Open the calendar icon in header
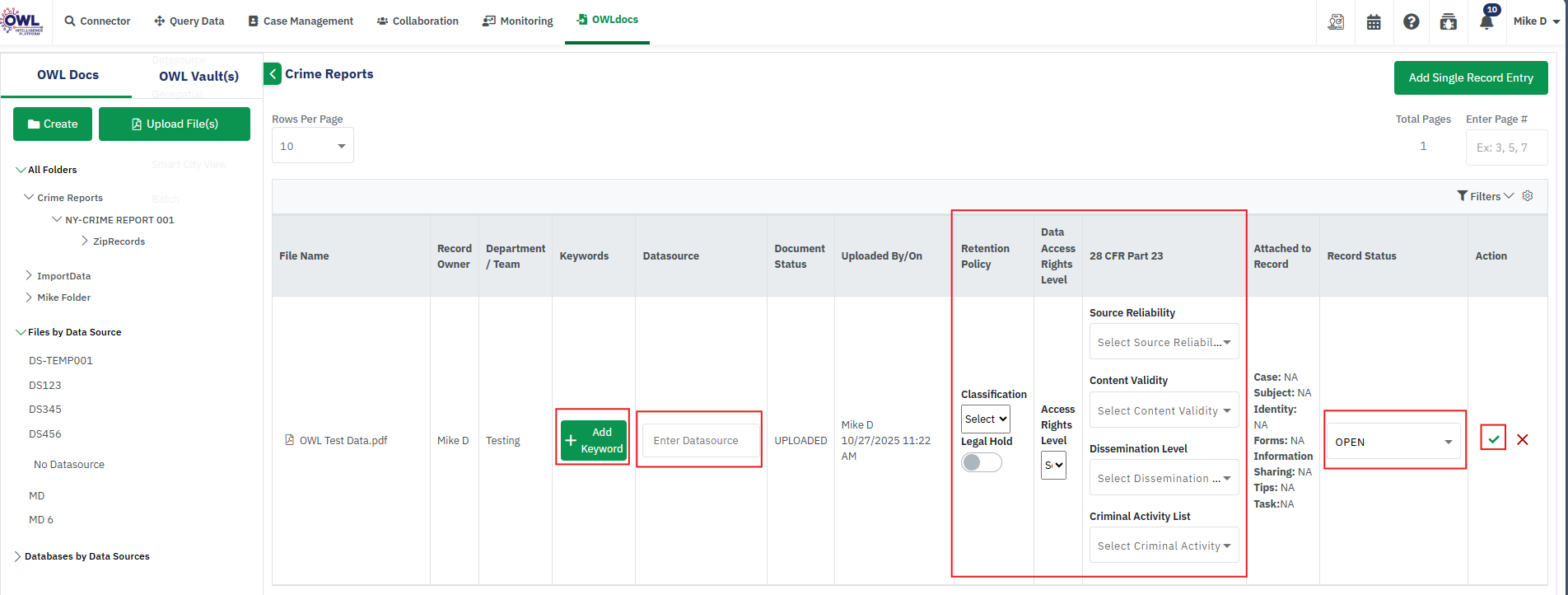1568x595 pixels. click(x=1374, y=22)
